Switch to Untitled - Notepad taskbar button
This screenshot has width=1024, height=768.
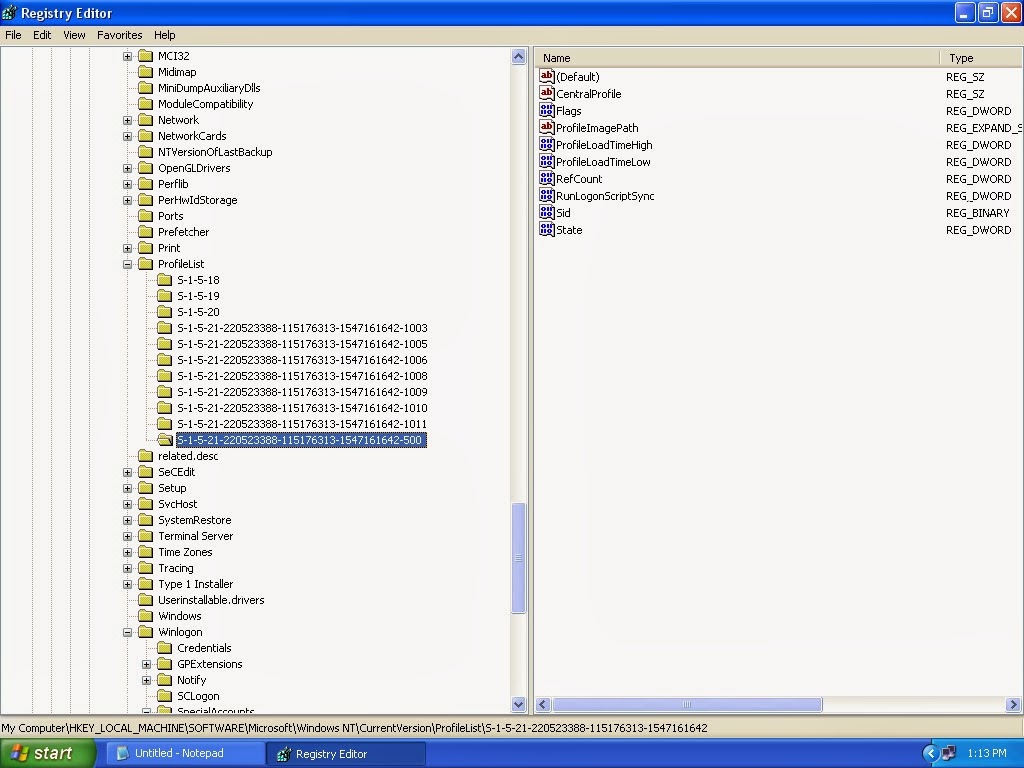185,754
